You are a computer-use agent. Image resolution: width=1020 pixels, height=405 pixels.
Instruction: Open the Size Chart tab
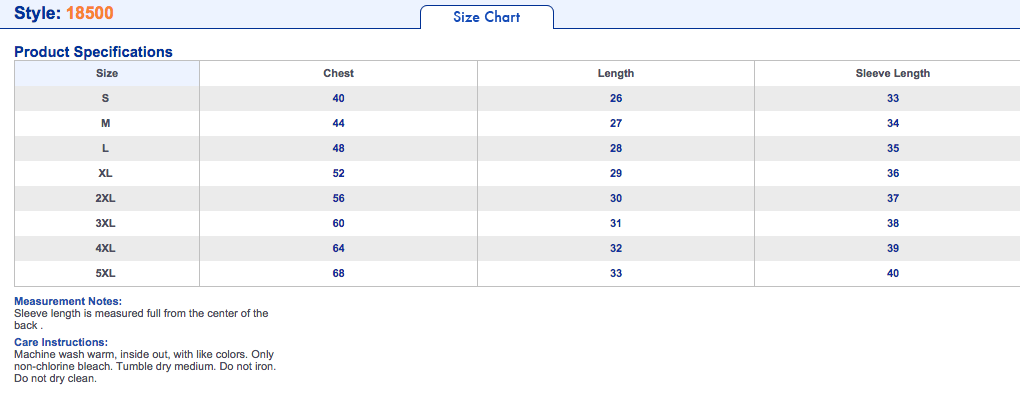[487, 17]
